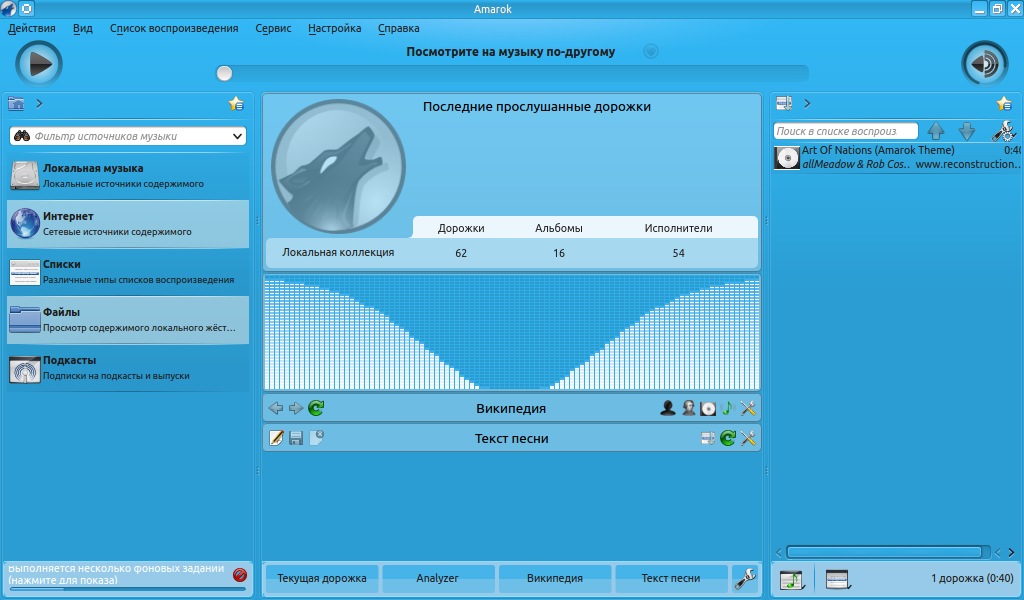
Task: Configure applets with the wrench icon
Action: tap(745, 578)
